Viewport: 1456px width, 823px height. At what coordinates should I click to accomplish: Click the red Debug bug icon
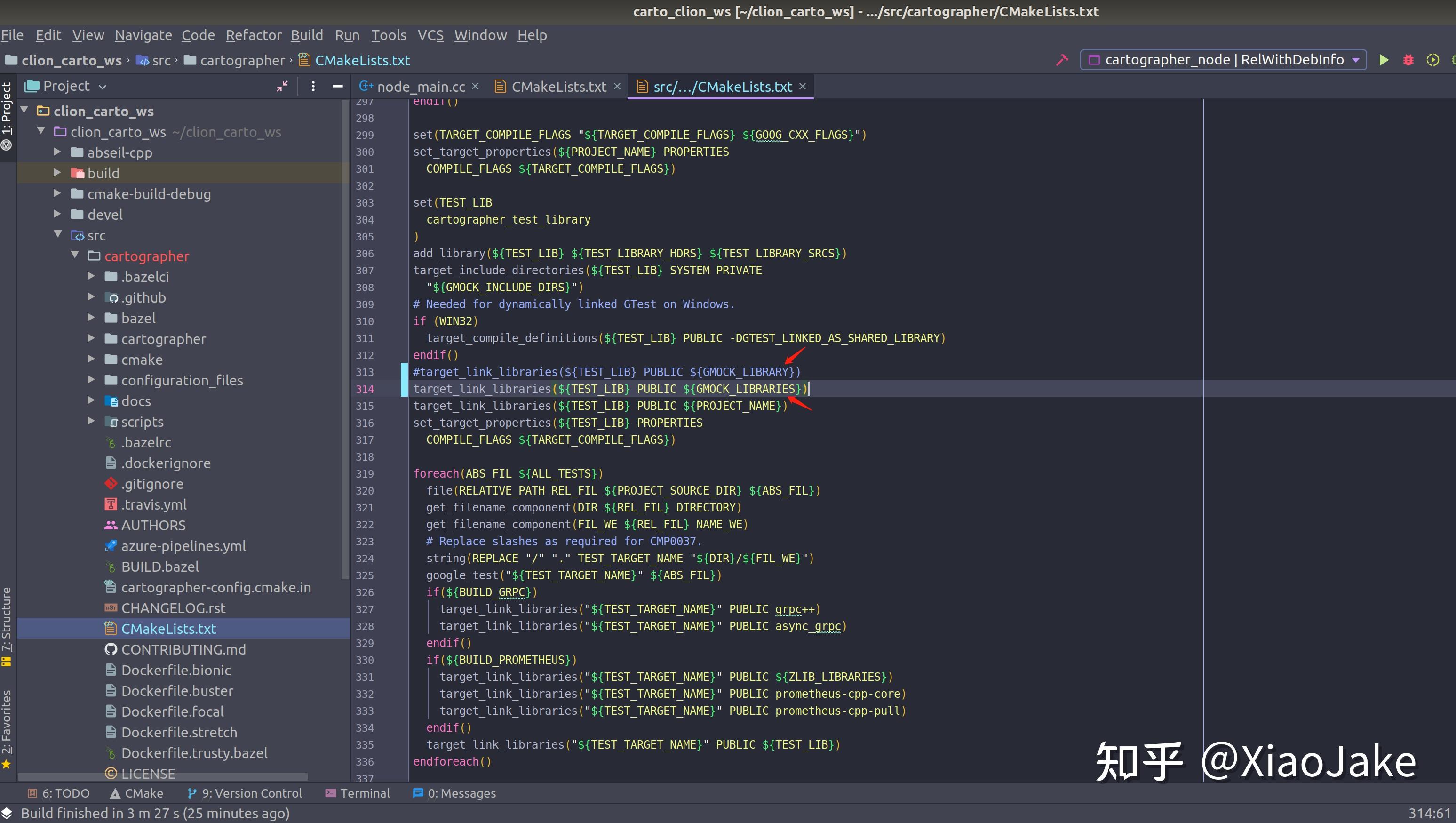pos(1408,60)
